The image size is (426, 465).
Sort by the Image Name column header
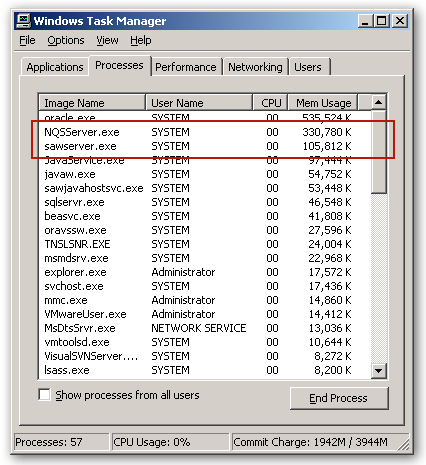click(92, 103)
